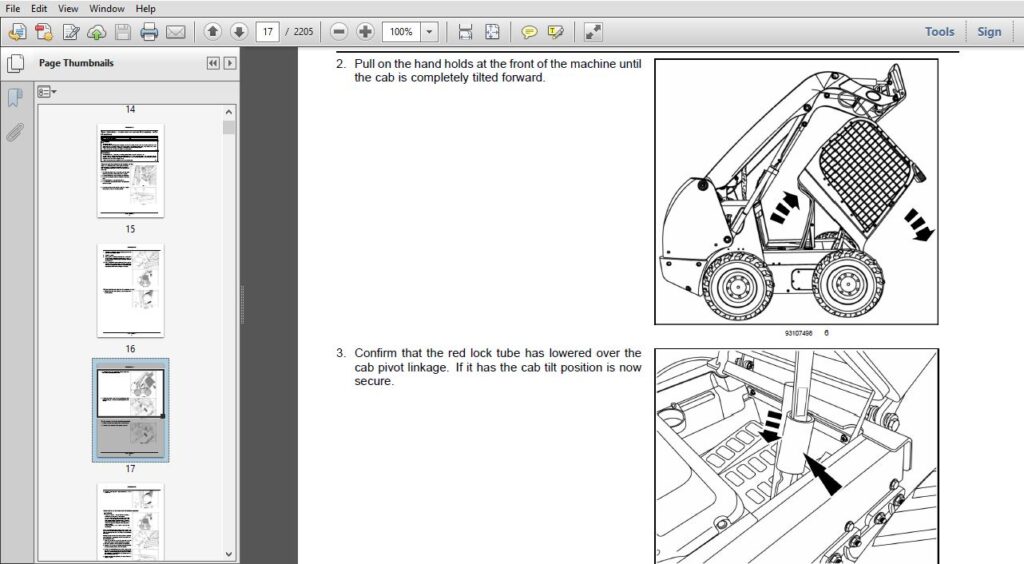Screen dimensions: 1024x564
Task: Open the Tools pane
Action: [939, 31]
